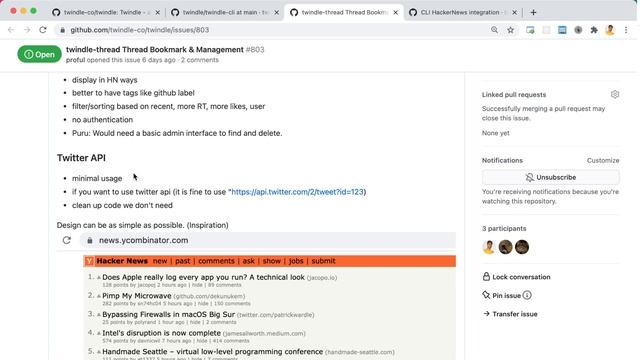Click 'better to have tags like github label'
Image resolution: width=640 pixels, height=360 pixels.
click(x=133, y=93)
